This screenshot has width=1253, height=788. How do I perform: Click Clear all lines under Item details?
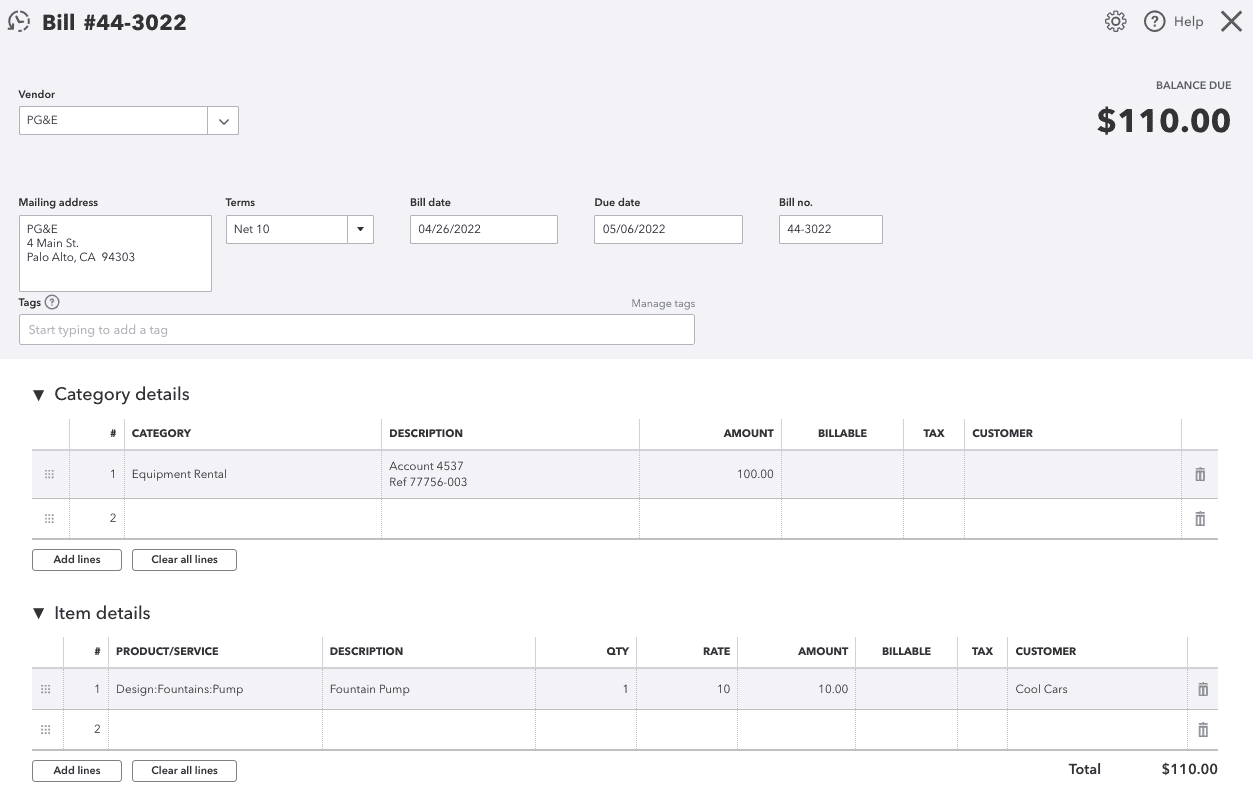coord(184,770)
